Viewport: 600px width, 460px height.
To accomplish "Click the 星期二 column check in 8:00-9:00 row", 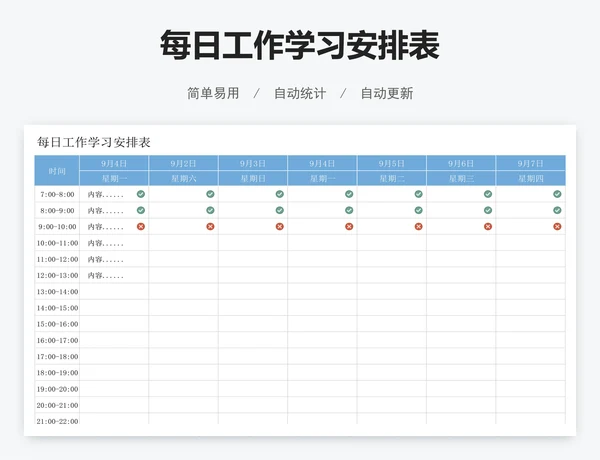I will point(419,210).
